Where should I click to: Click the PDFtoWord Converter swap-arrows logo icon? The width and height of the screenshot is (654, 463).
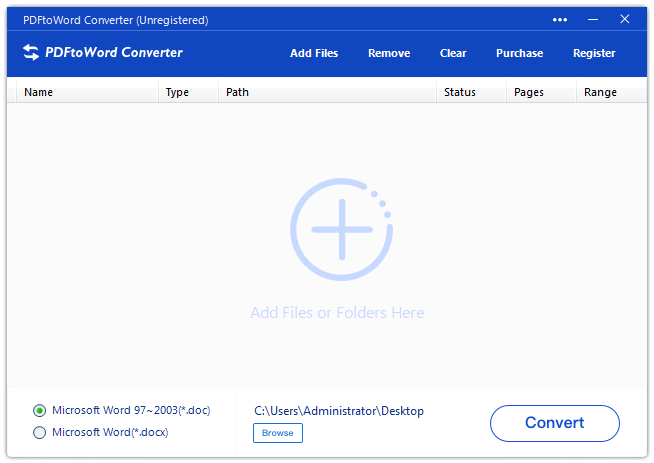tap(31, 53)
